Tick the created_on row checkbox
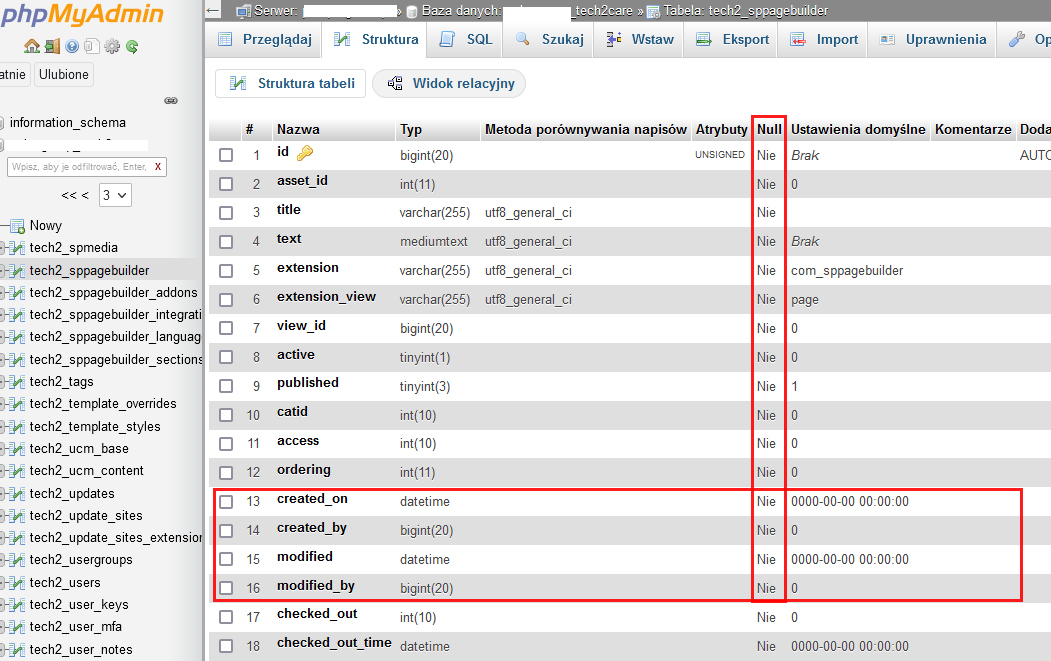Viewport: 1051px width, 661px height. [x=226, y=502]
